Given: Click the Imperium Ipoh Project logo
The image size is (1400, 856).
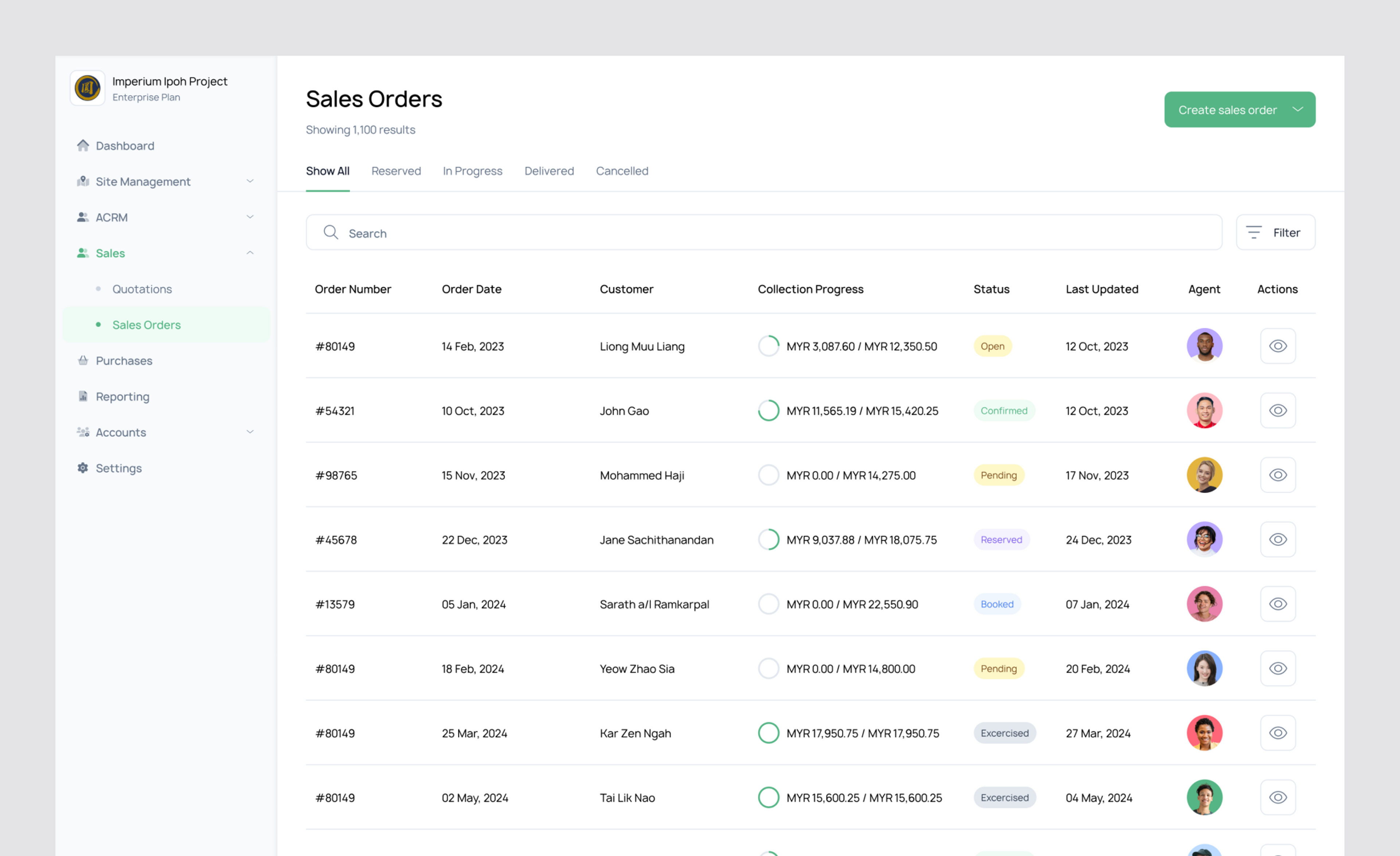Looking at the screenshot, I should [87, 88].
